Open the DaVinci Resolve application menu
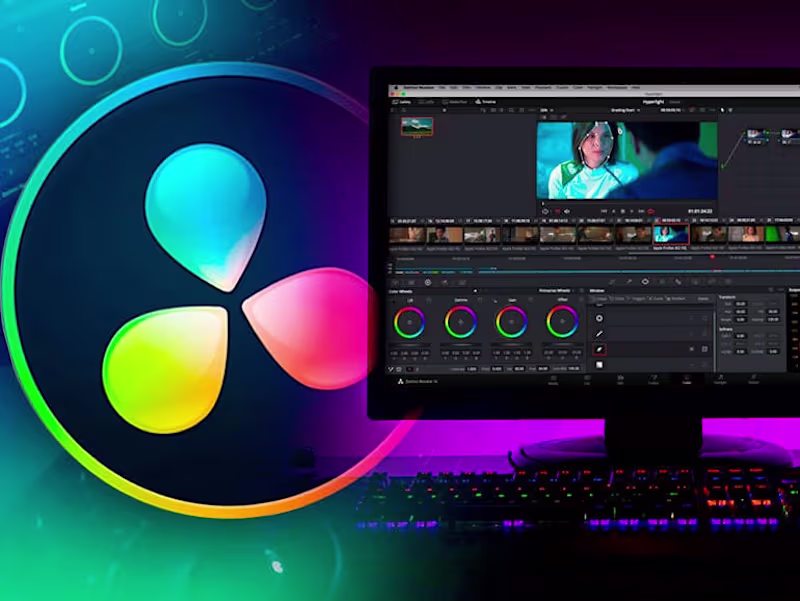800x601 pixels. pyautogui.click(x=419, y=87)
